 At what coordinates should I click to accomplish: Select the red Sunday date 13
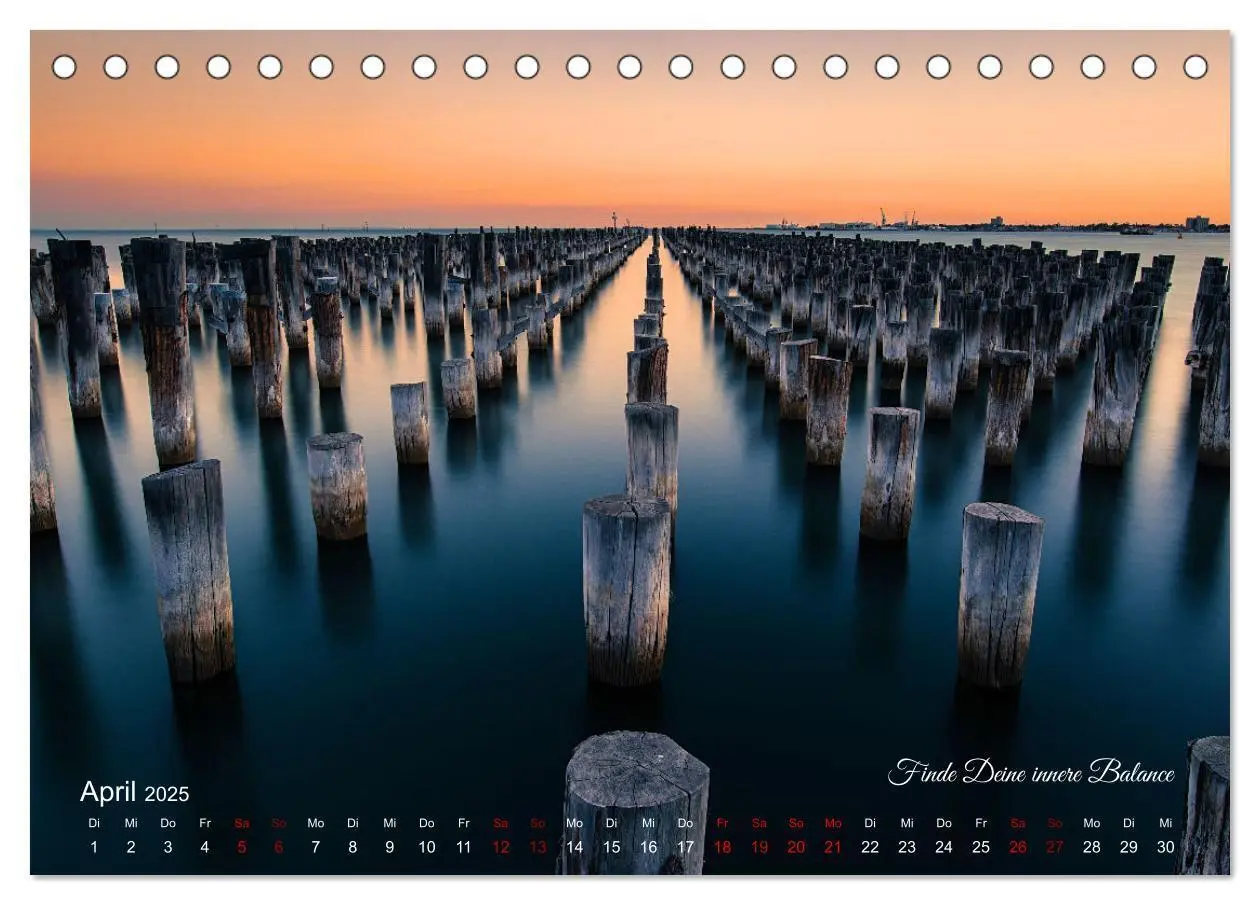(538, 847)
